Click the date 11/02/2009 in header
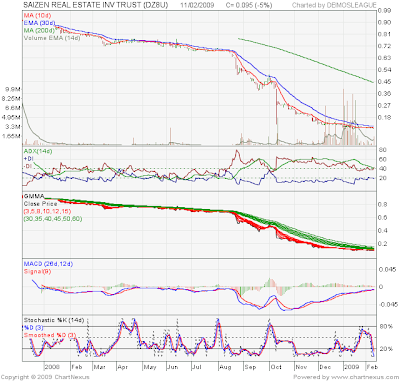This screenshot has width=400, height=381. [197, 5]
